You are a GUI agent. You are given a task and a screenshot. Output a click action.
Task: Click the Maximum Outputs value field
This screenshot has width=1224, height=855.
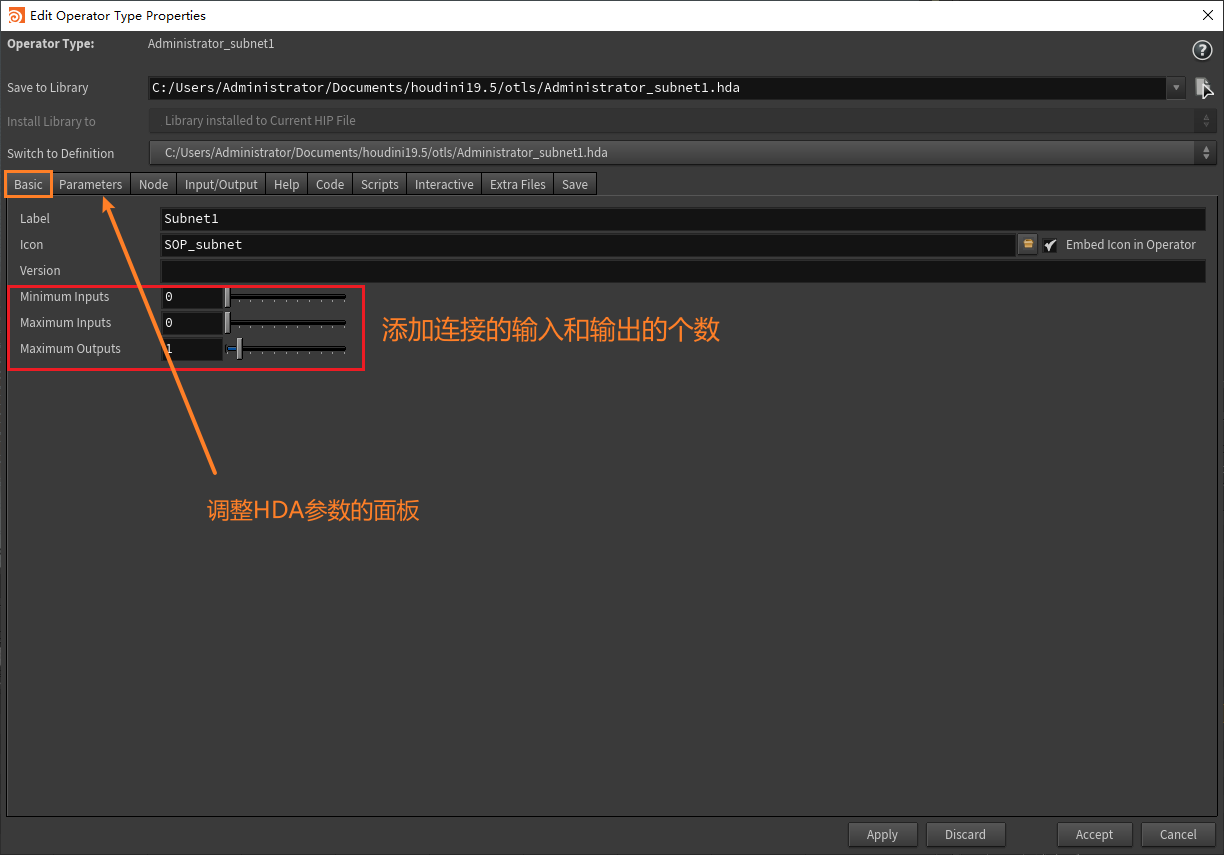tap(192, 349)
